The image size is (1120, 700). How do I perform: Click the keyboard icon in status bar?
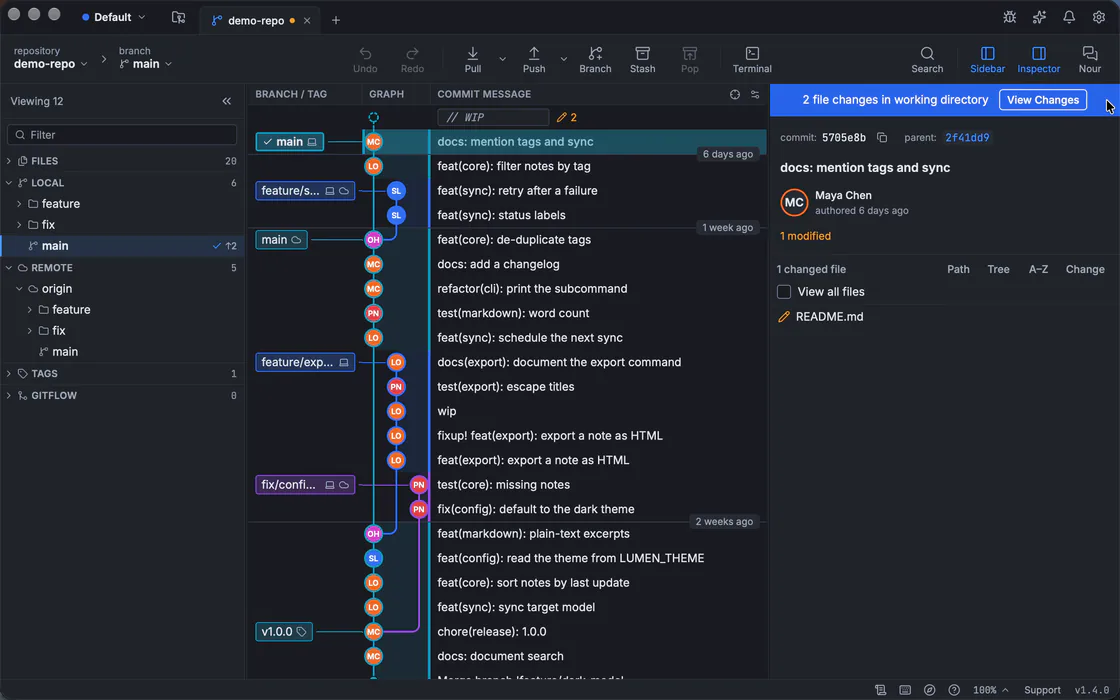tap(905, 690)
